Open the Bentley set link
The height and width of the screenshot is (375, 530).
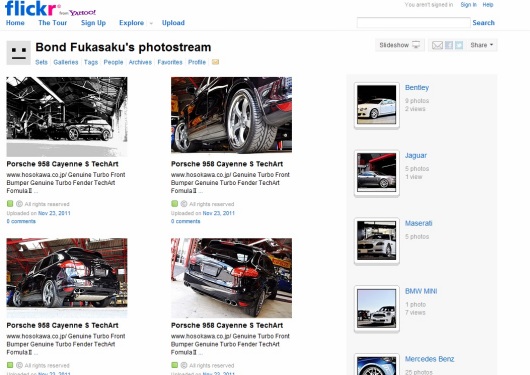click(x=417, y=88)
